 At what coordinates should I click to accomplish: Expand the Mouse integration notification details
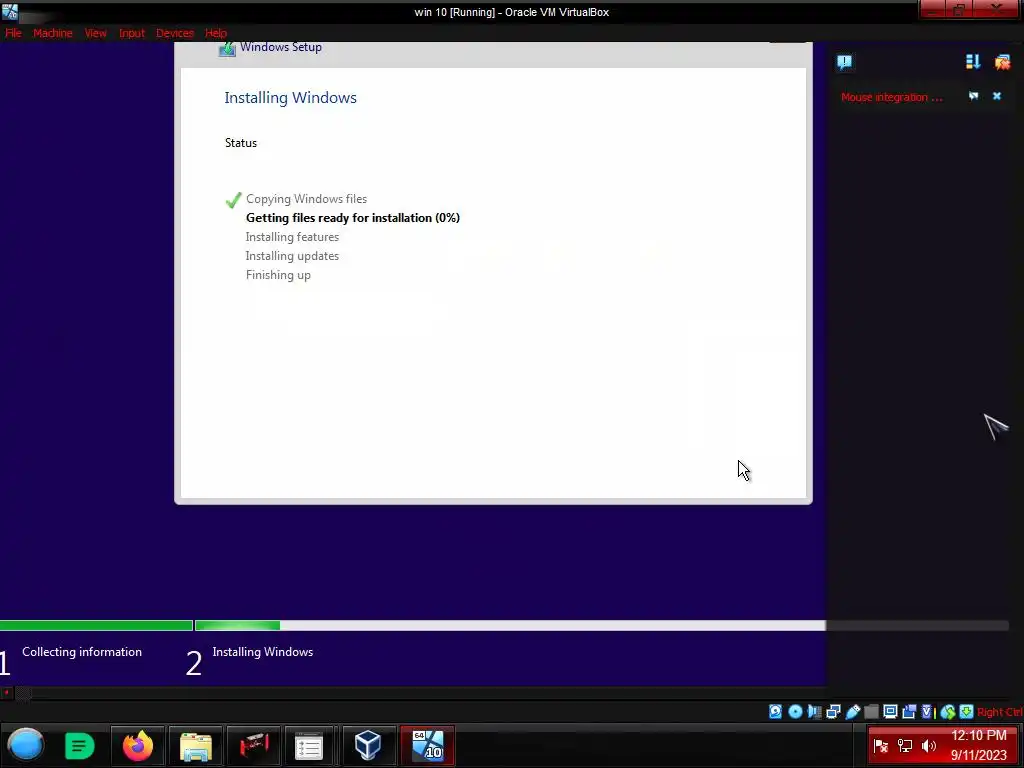pos(973,96)
